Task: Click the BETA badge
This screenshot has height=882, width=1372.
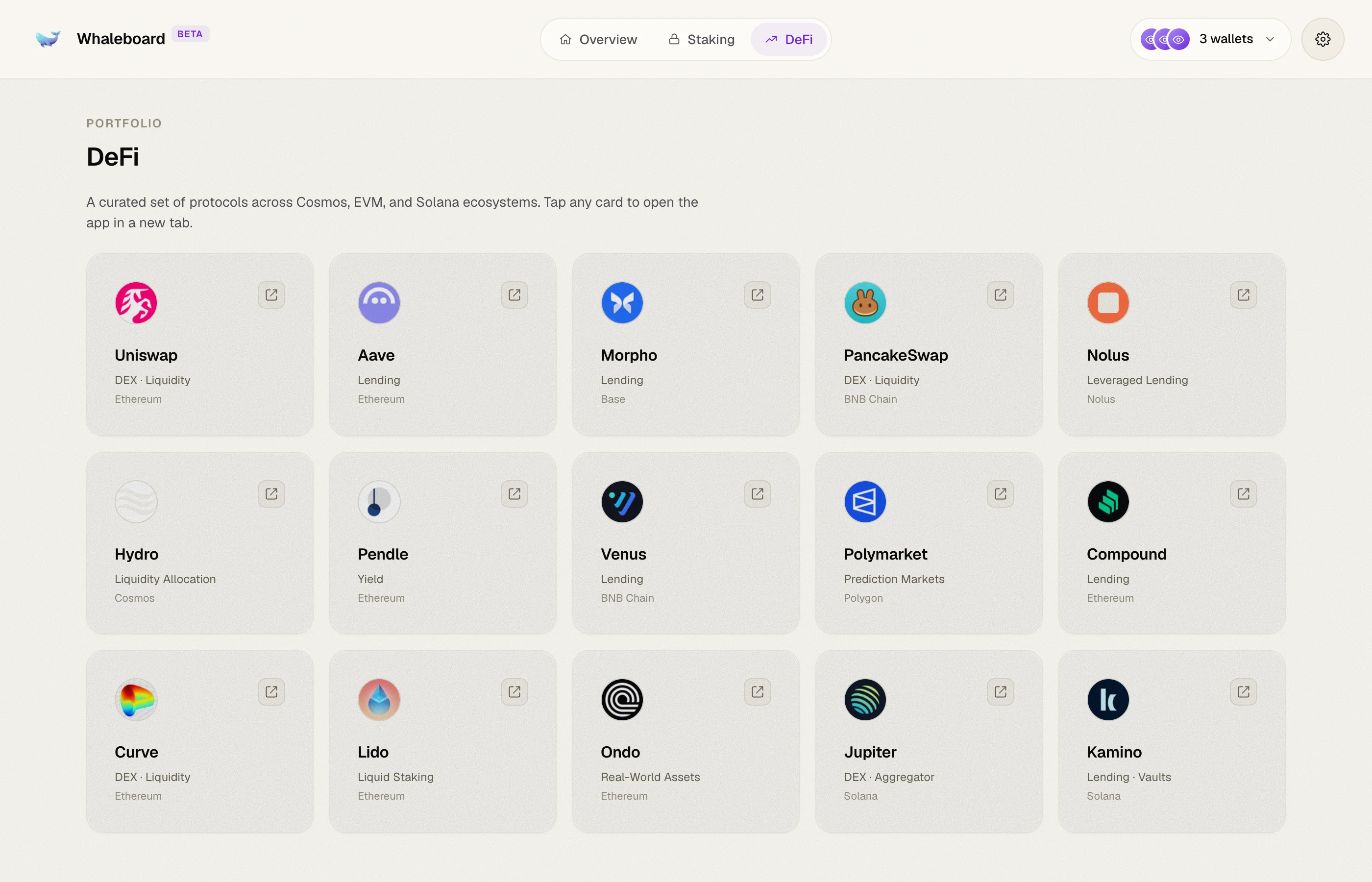Action: [190, 34]
